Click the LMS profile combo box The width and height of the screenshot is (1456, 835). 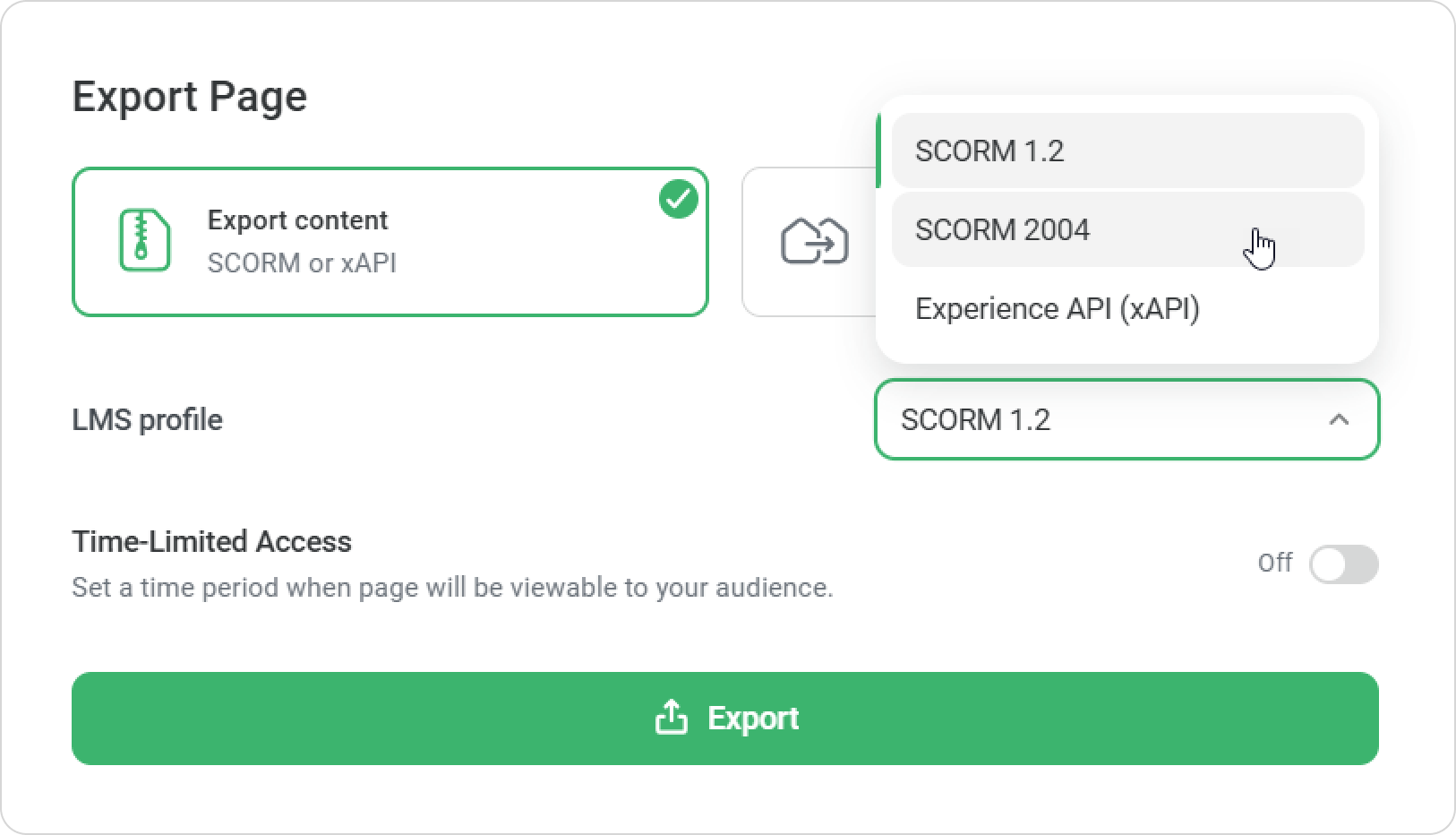pyautogui.click(x=1101, y=419)
